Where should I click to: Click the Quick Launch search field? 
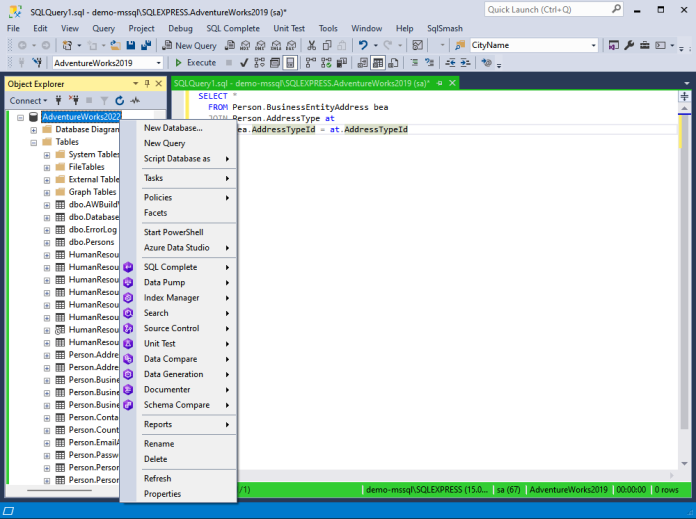pyautogui.click(x=554, y=9)
